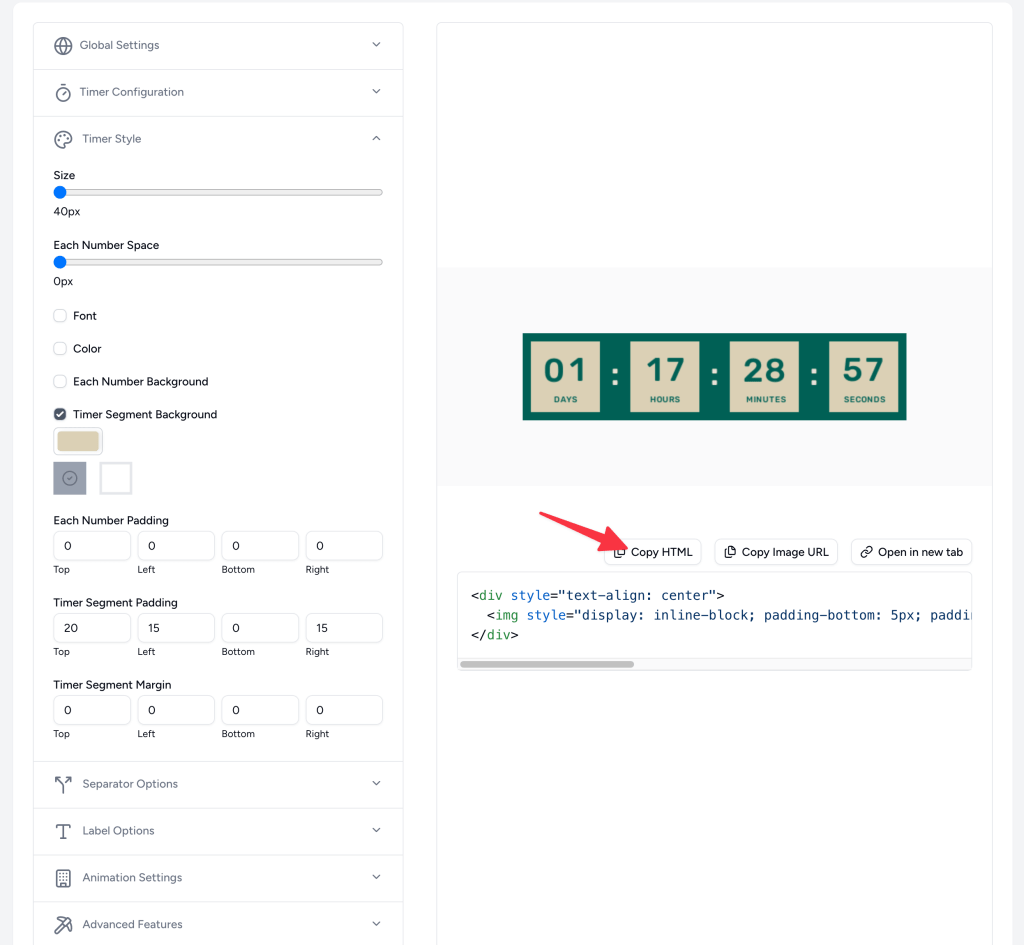Click the Animation Settings building icon
This screenshot has width=1024, height=945.
63,877
